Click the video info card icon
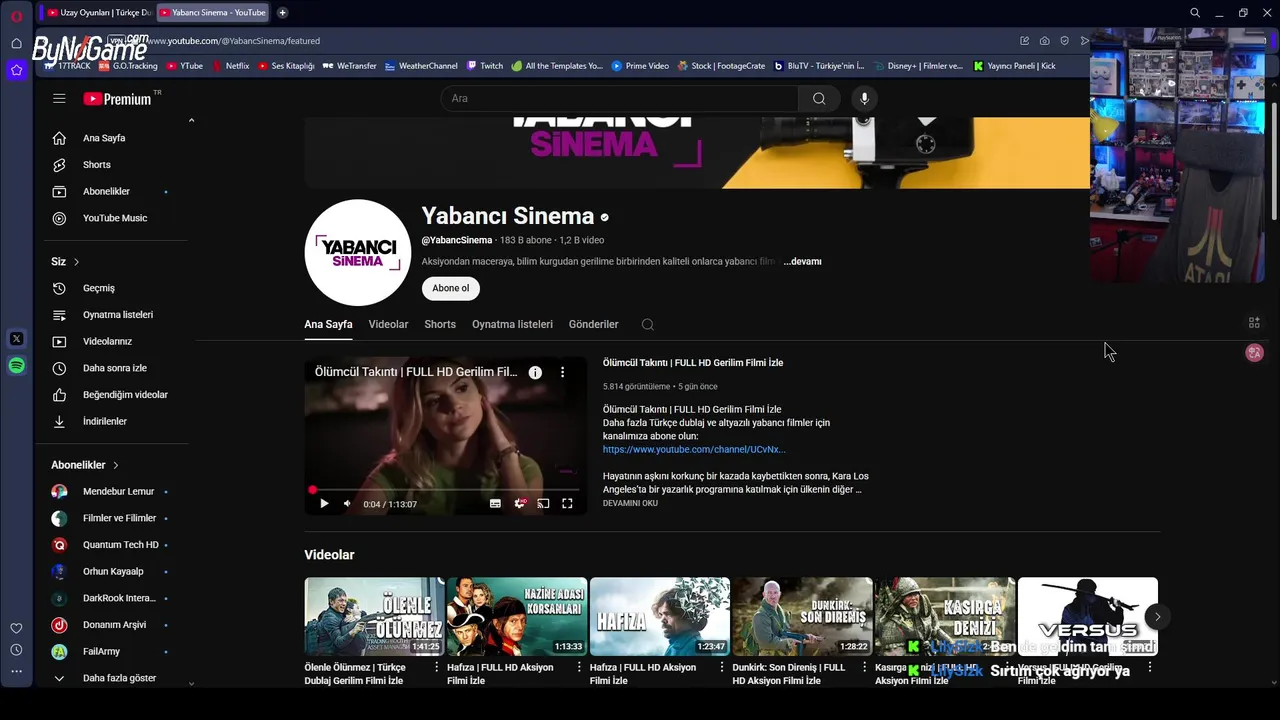Image resolution: width=1280 pixels, height=720 pixels. coord(535,372)
